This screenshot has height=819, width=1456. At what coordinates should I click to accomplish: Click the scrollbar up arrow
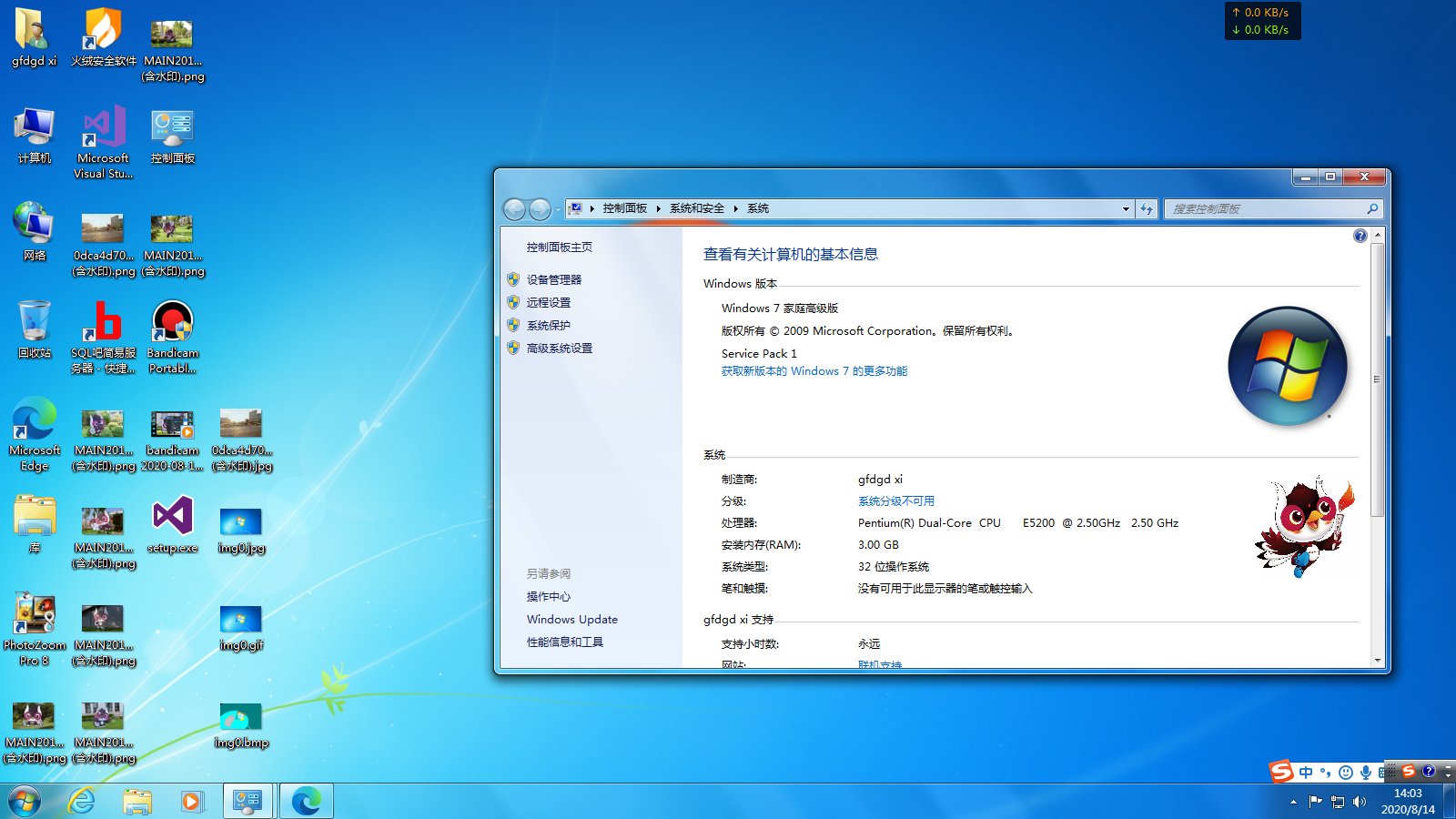[x=1378, y=235]
